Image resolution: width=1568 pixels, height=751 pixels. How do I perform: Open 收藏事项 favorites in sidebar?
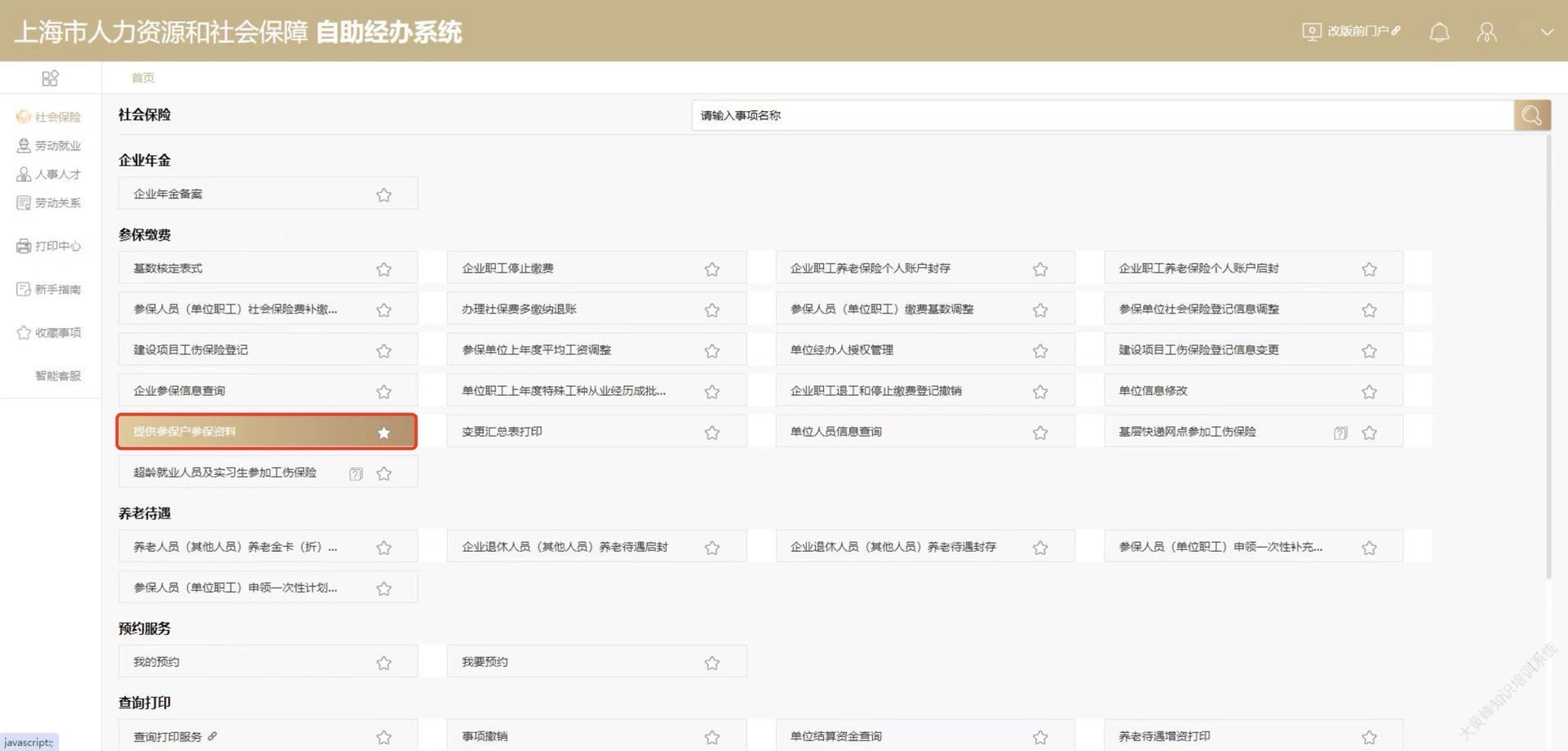pos(49,332)
